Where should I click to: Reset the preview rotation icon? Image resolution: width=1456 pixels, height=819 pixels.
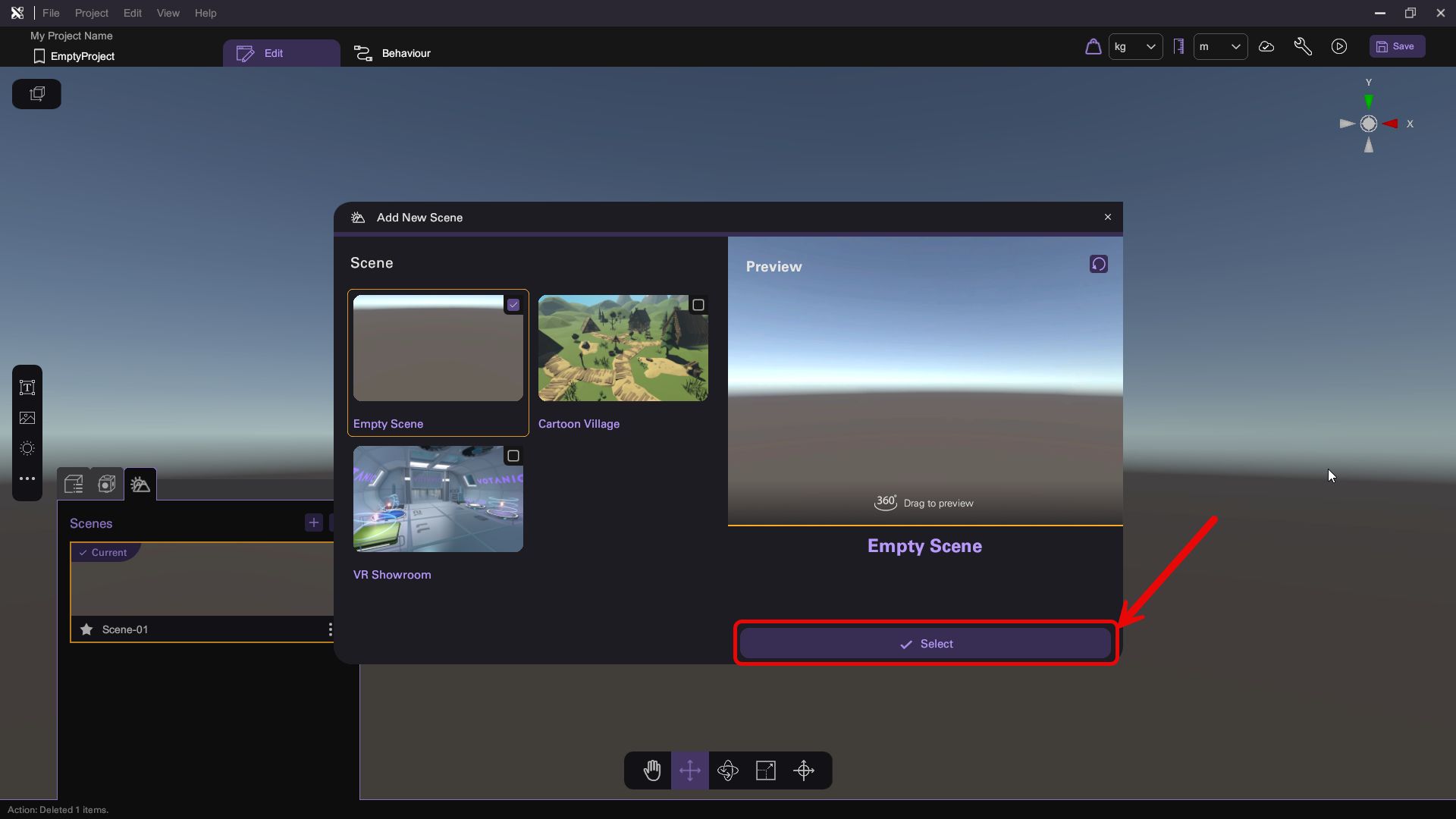tap(1099, 264)
